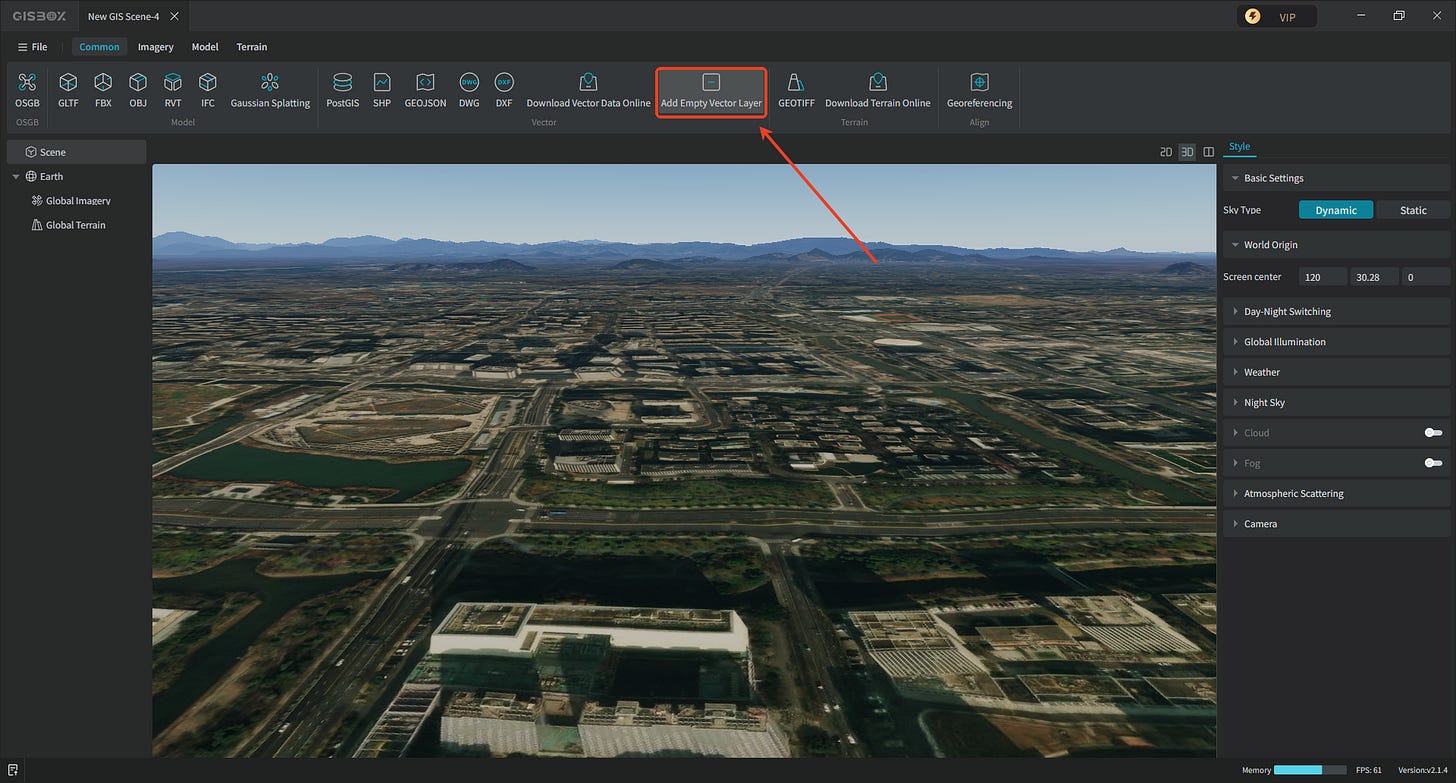Switch to the Terrain ribbon tab

(251, 47)
